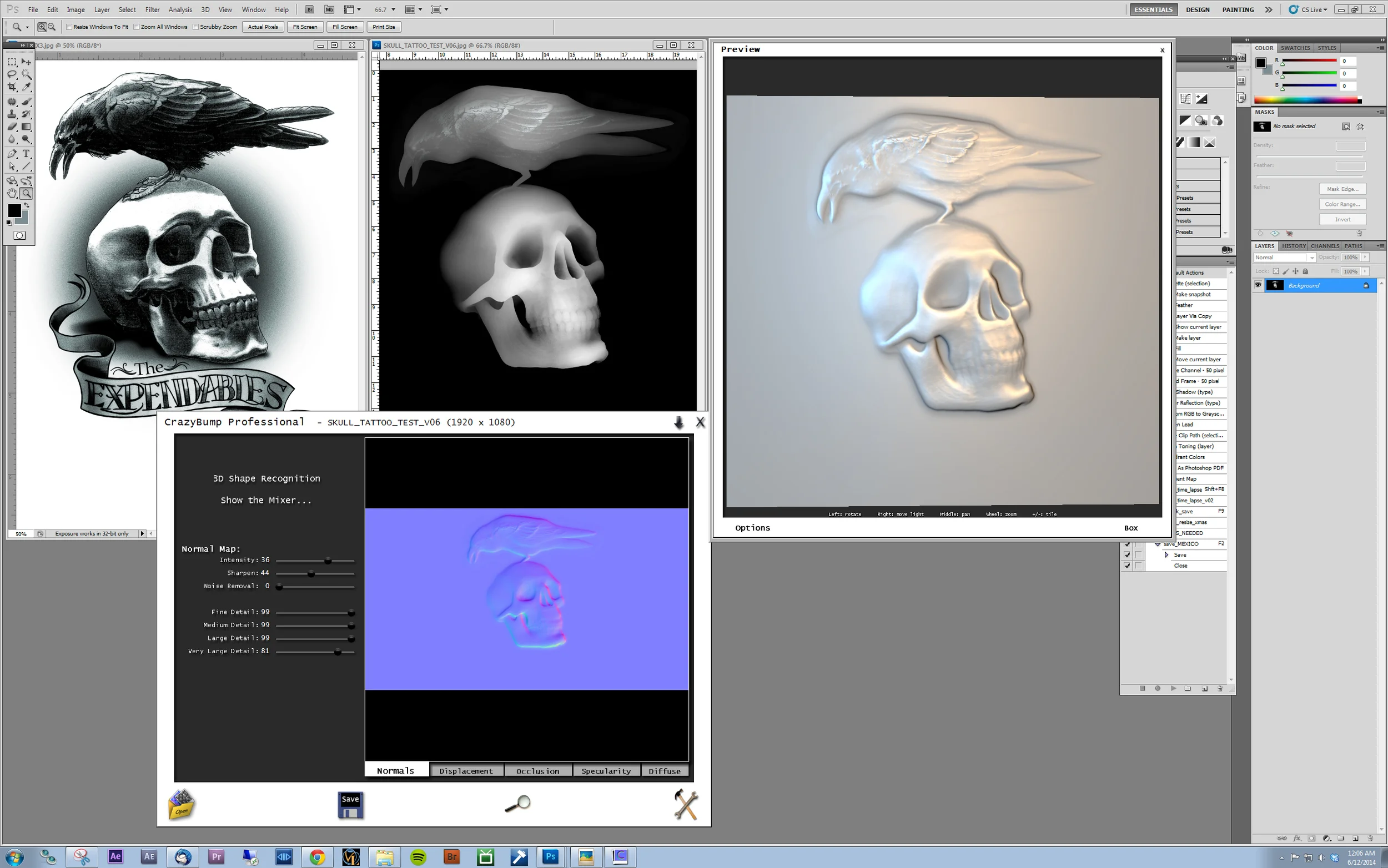Select the Lasso tool
Screen dimensions: 1388x868
pyautogui.click(x=12, y=74)
